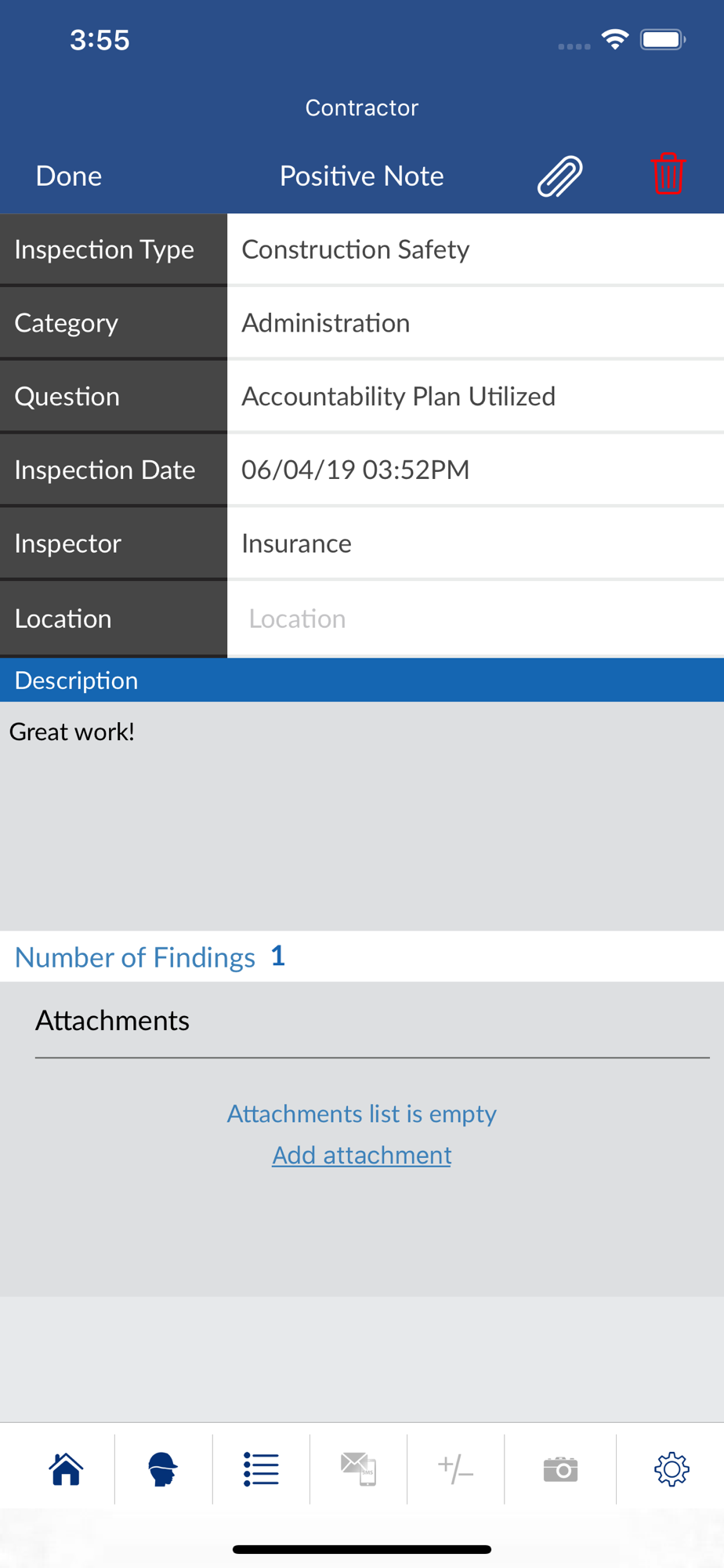Open the Question field selection
Screen dimensions: 724x1568
(x=475, y=397)
